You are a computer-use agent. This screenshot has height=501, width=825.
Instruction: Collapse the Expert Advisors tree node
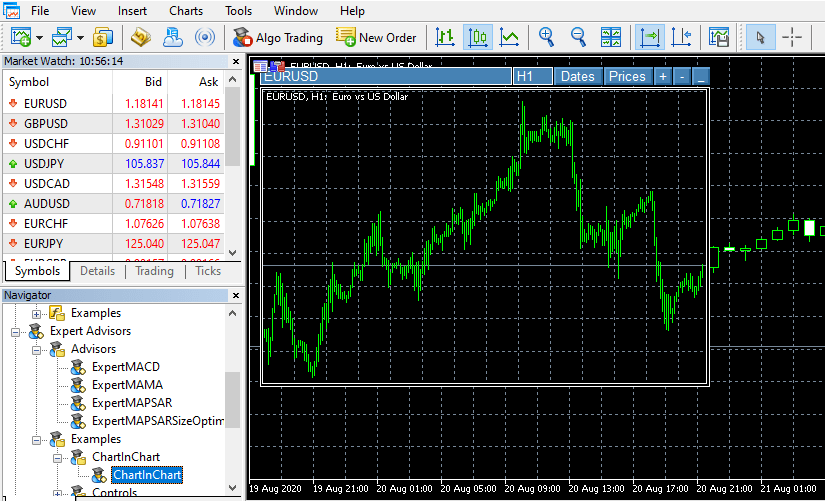(x=15, y=331)
